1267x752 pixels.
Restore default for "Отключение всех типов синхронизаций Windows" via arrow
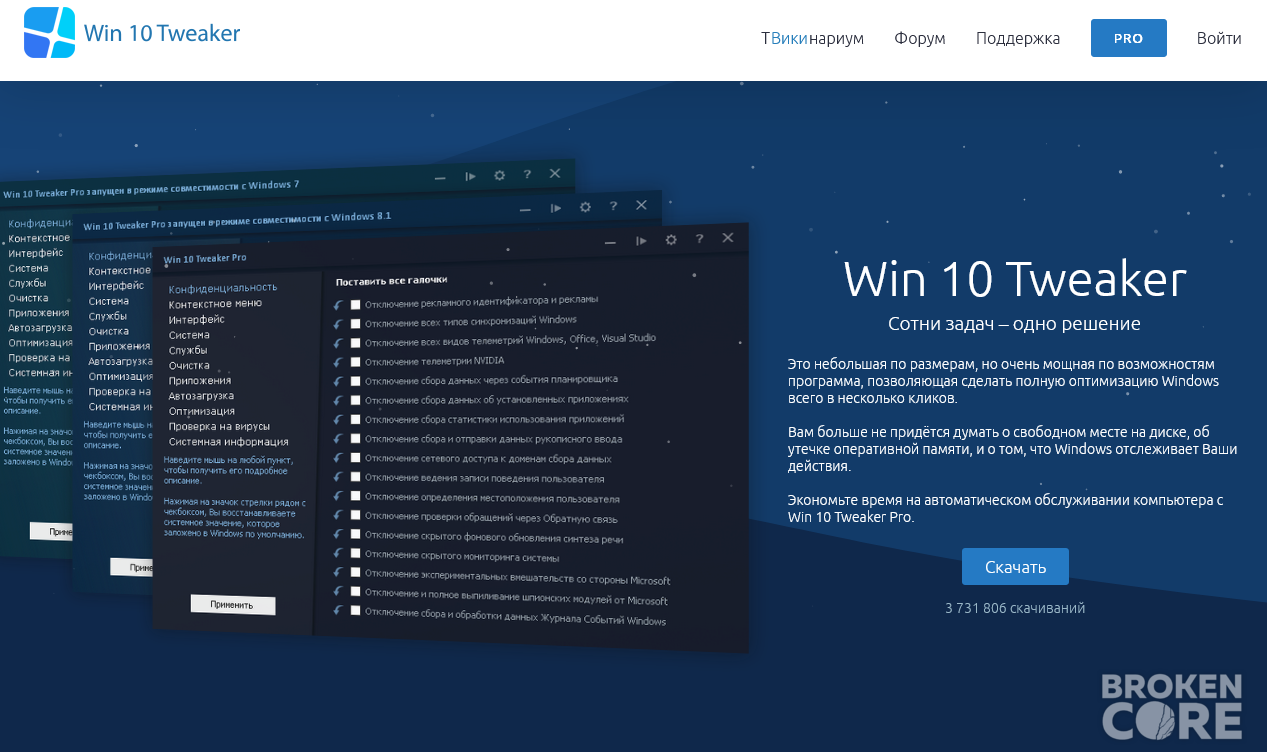[x=339, y=323]
